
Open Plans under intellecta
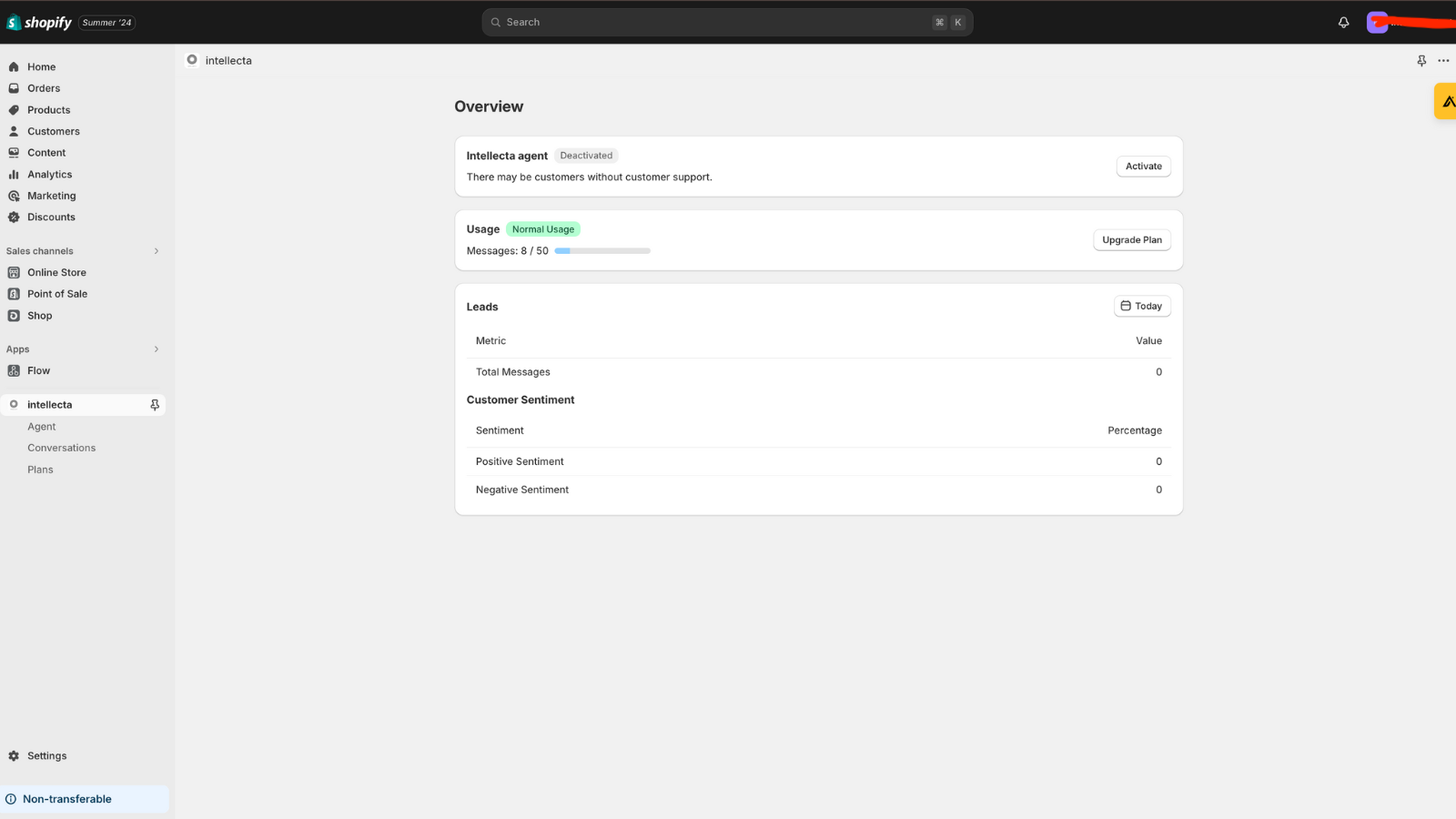pyautogui.click(x=40, y=470)
